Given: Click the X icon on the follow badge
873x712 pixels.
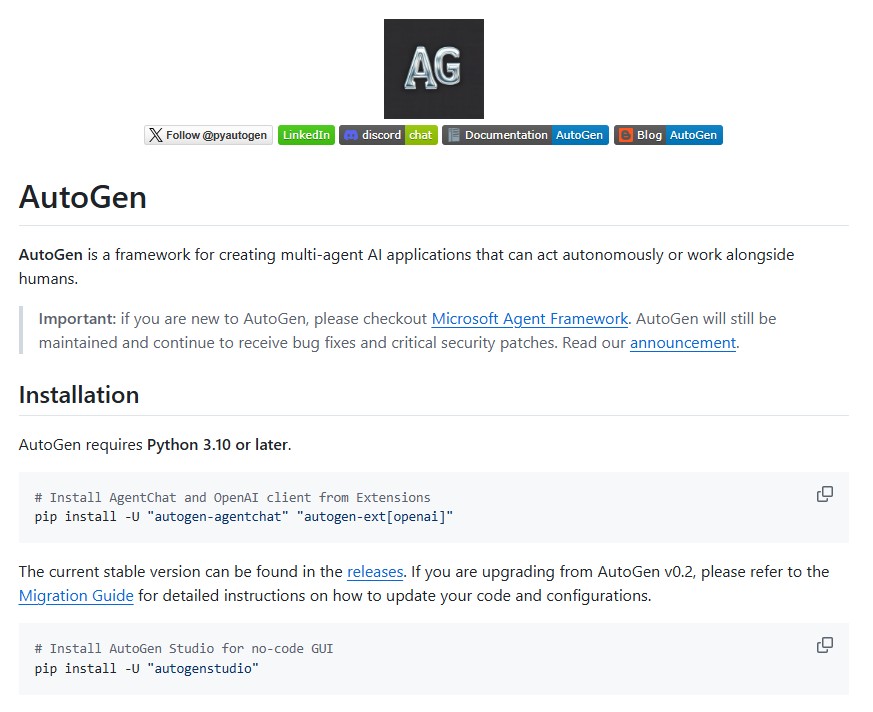Looking at the screenshot, I should pos(156,135).
